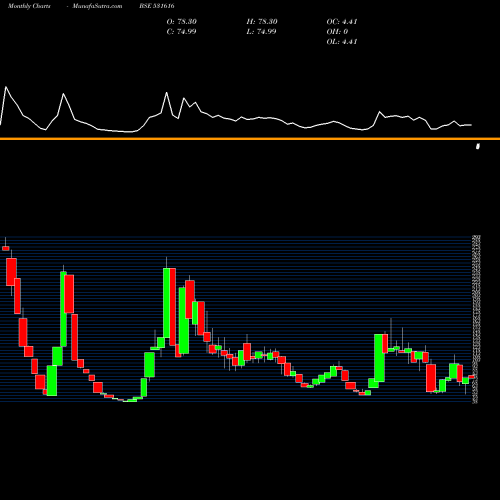The image size is (500, 500).
Task: Click the 'Monthly Charts' title text
Action: point(29,6)
